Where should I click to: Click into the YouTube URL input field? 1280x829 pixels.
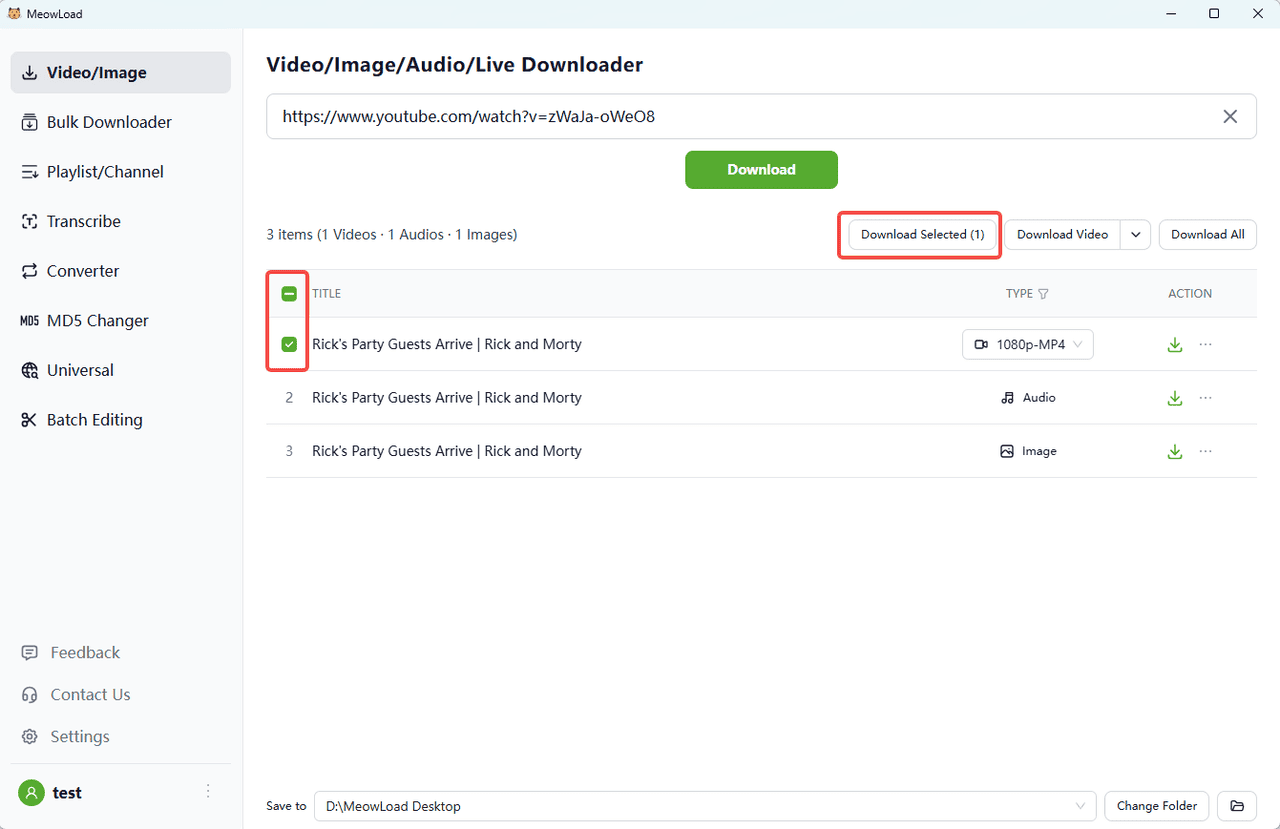(x=740, y=117)
